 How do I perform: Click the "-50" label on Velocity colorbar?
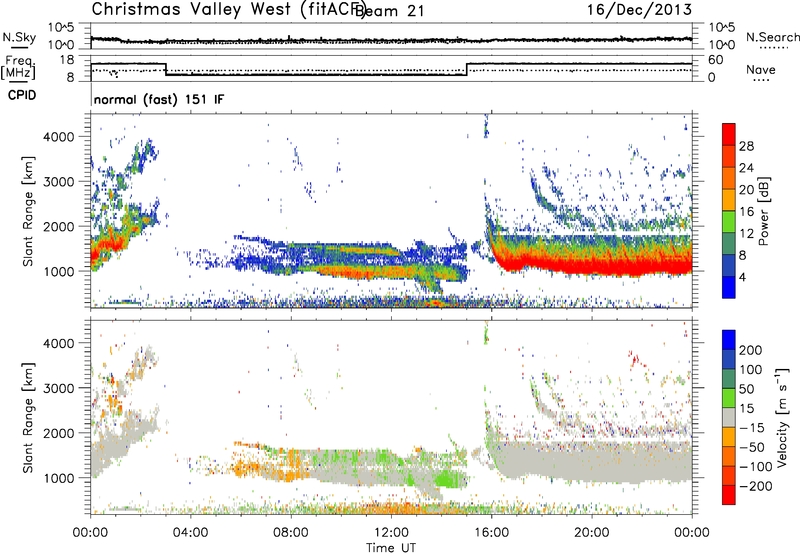pos(752,447)
